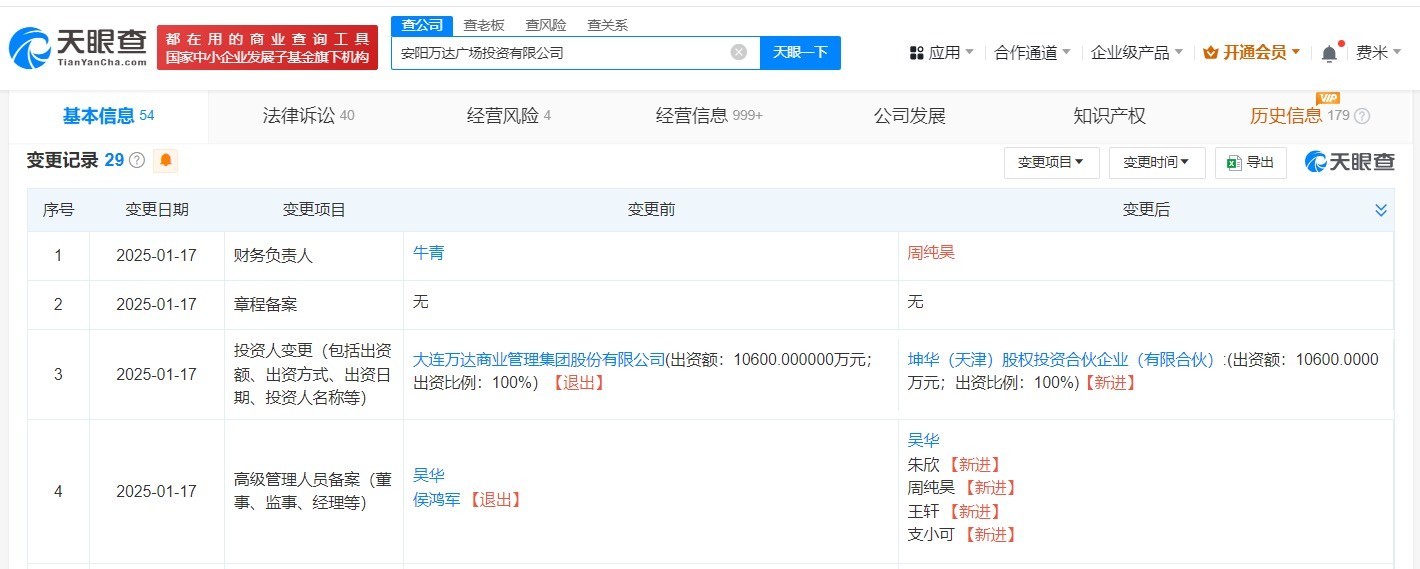
Task: Open 开通会员 membership option
Action: (1251, 53)
